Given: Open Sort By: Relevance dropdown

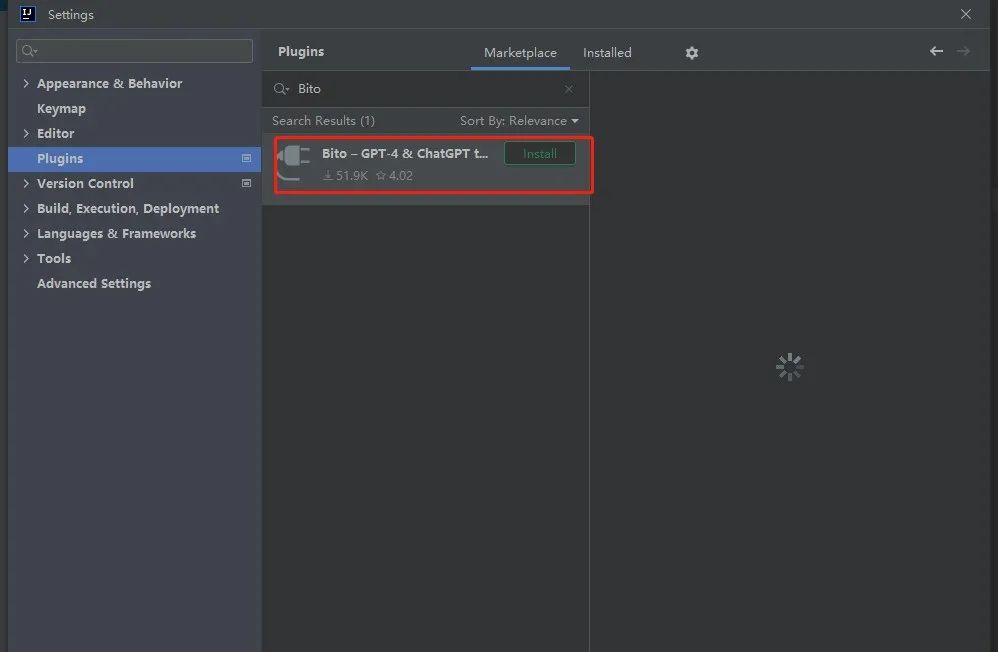Looking at the screenshot, I should coord(519,121).
